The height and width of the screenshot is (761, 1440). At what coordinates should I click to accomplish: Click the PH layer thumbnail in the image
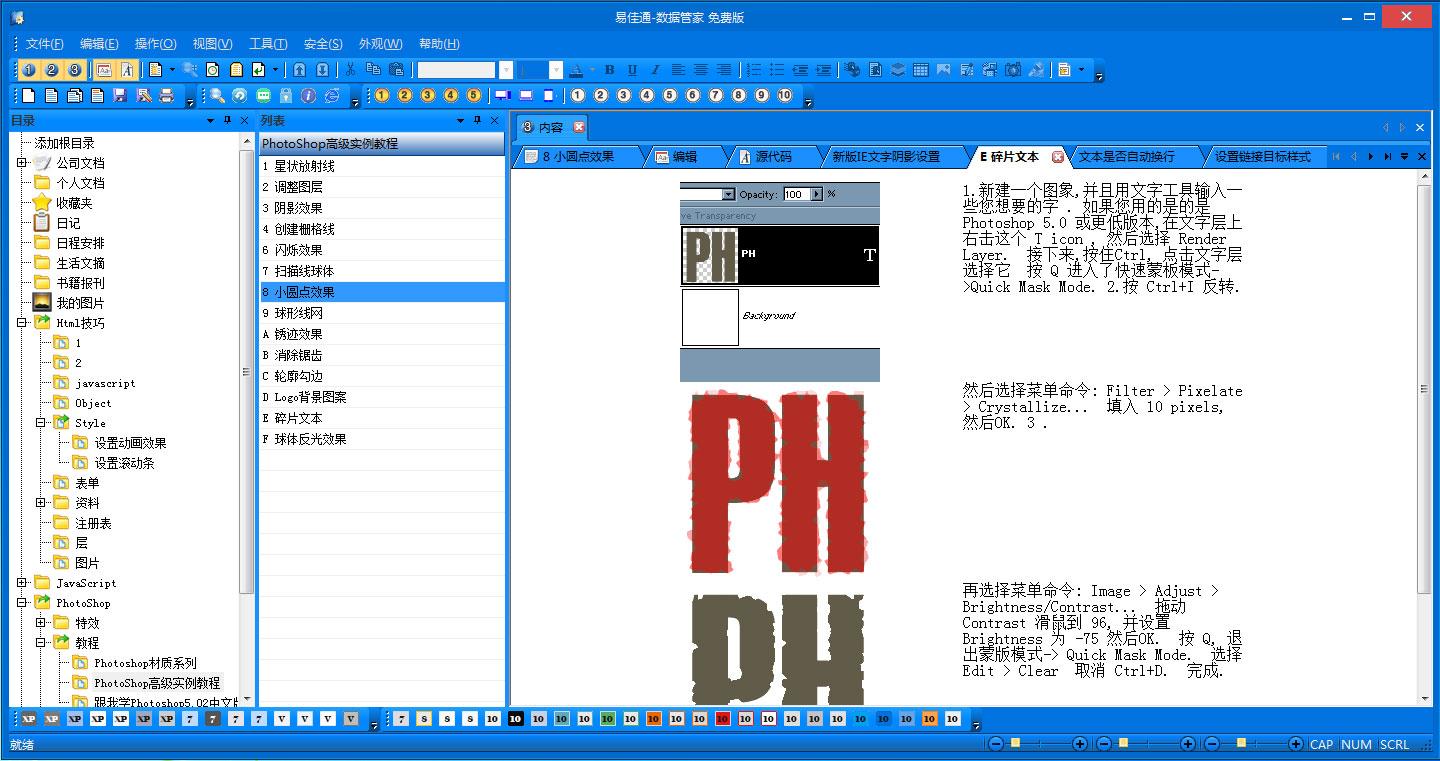point(710,255)
